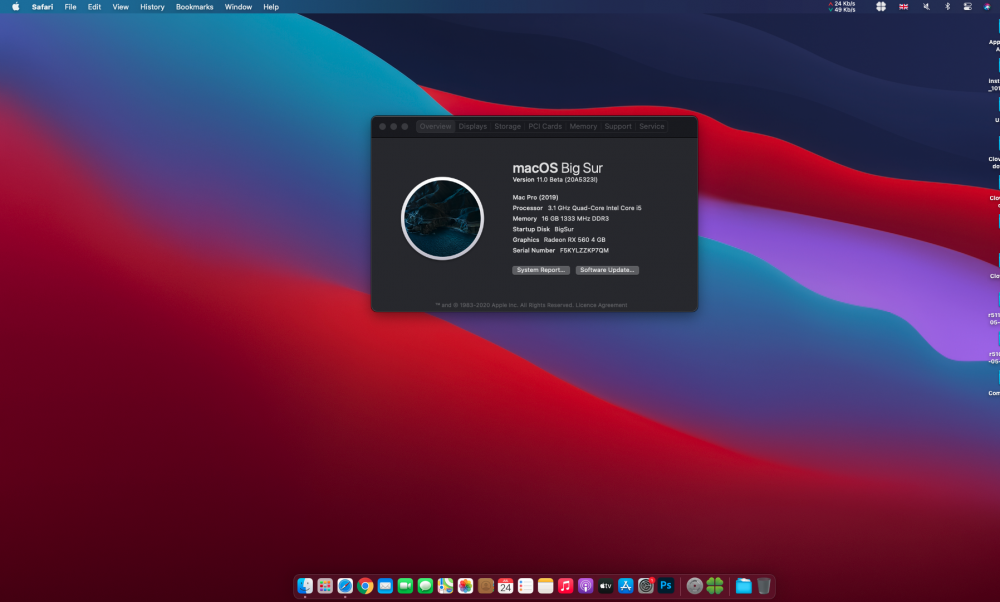Click the 16 GB 1333 MHz DDR3 text
Screen dimensions: 1000x602
coord(575,219)
